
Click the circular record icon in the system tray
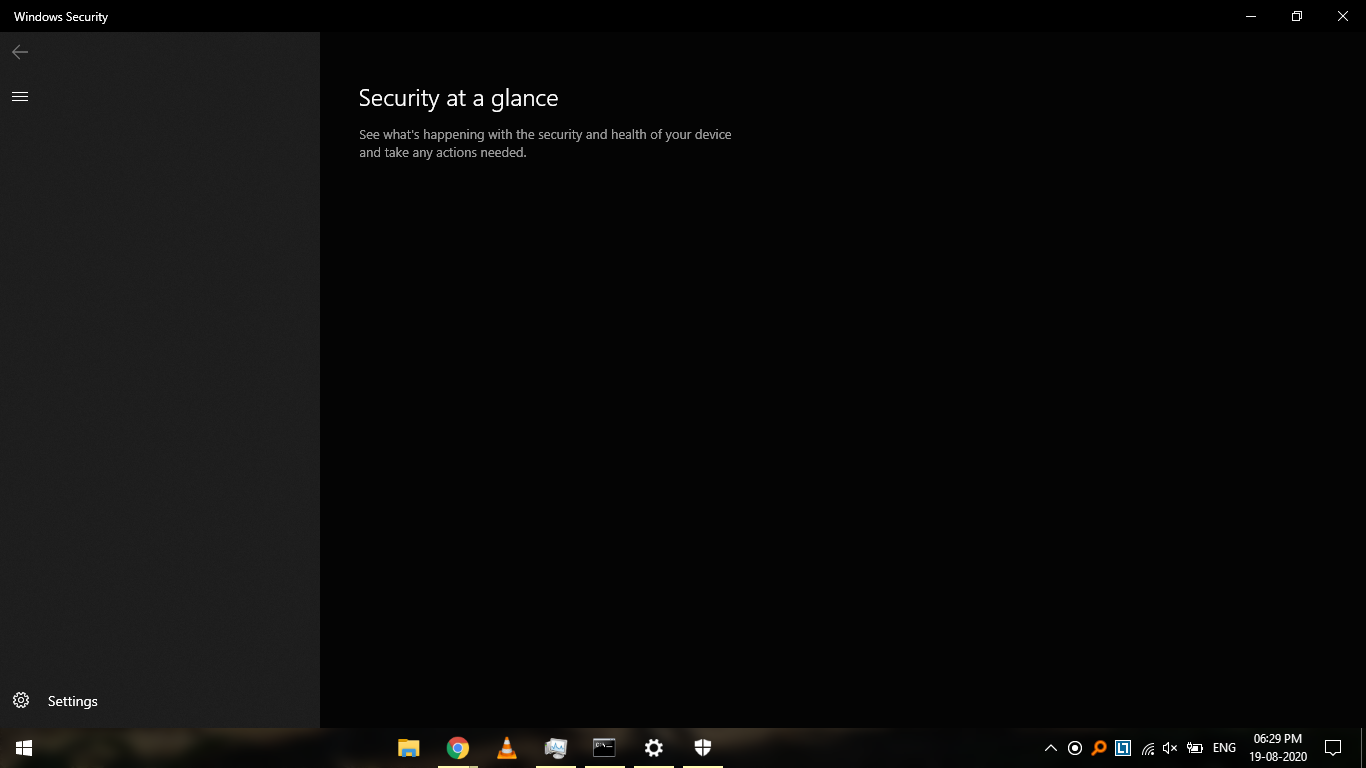(x=1075, y=748)
